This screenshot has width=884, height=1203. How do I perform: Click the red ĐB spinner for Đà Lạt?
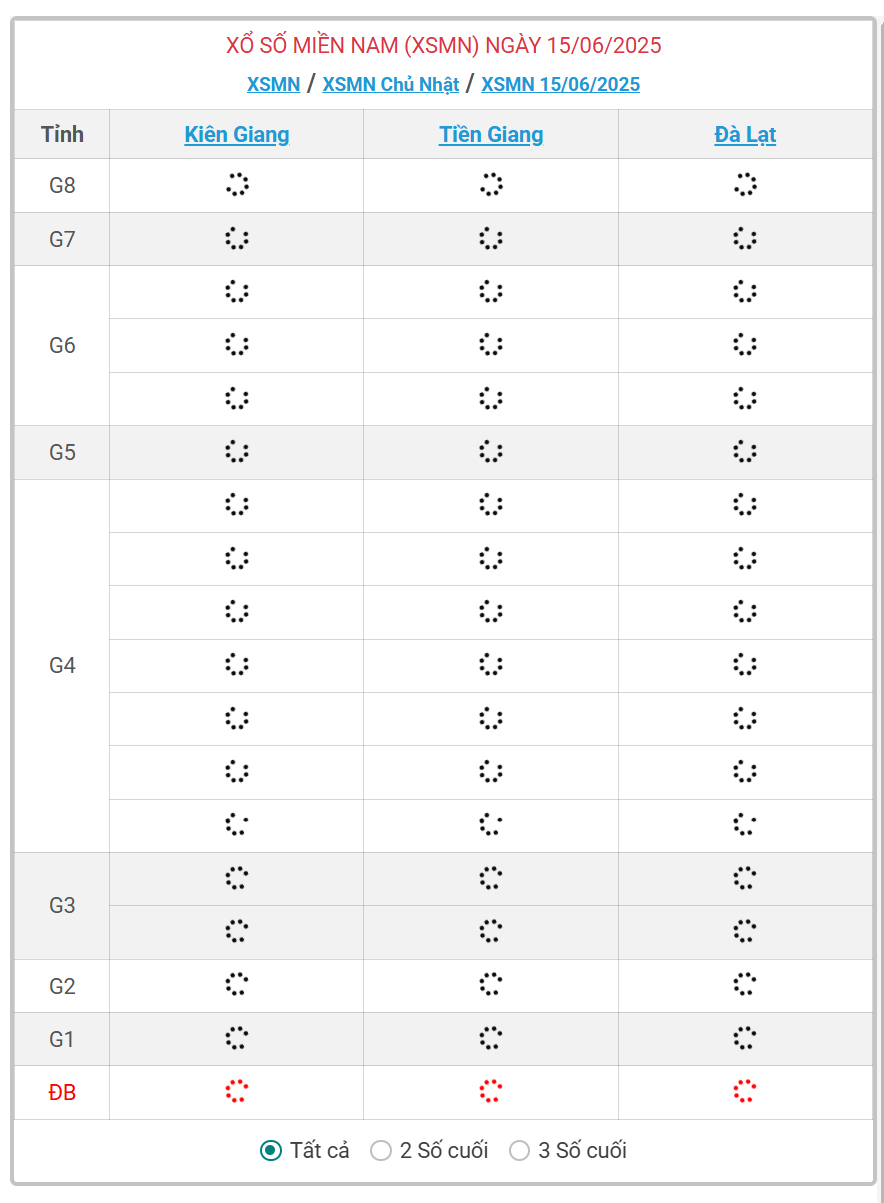[745, 1092]
